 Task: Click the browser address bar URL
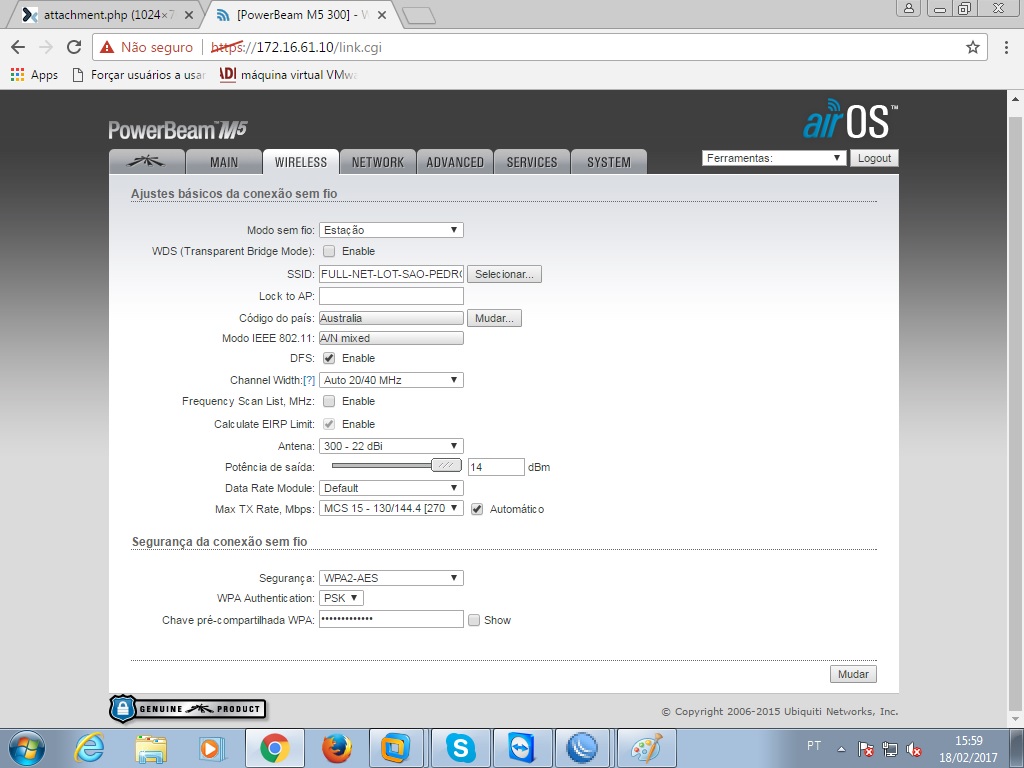(x=296, y=47)
